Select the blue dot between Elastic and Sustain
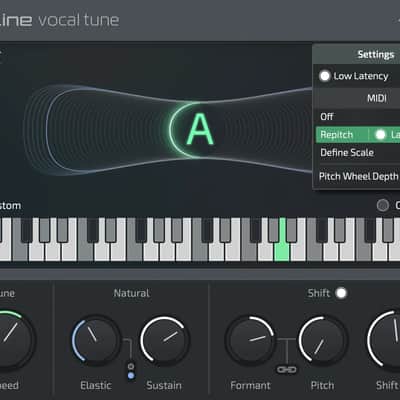This screenshot has height=400, width=400. 131,376
